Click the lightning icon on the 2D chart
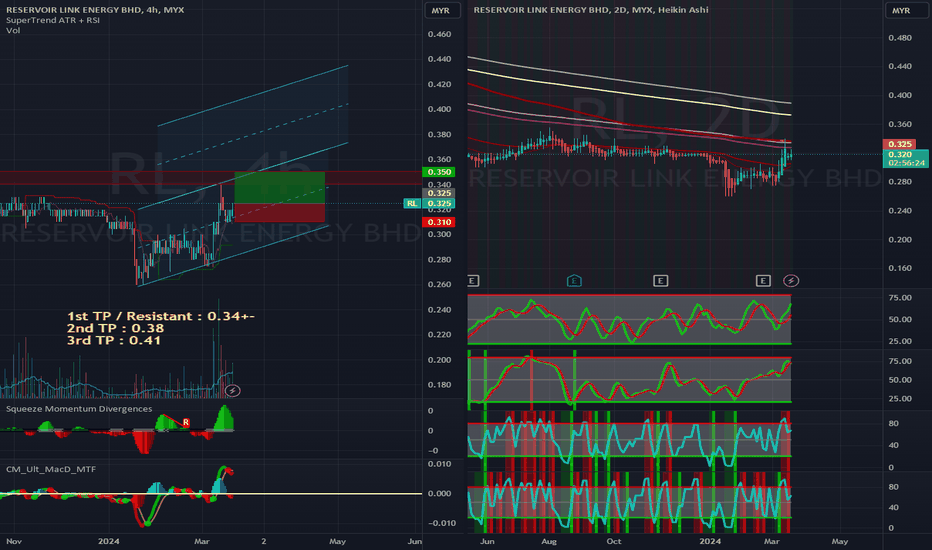The image size is (932, 550). tap(791, 281)
